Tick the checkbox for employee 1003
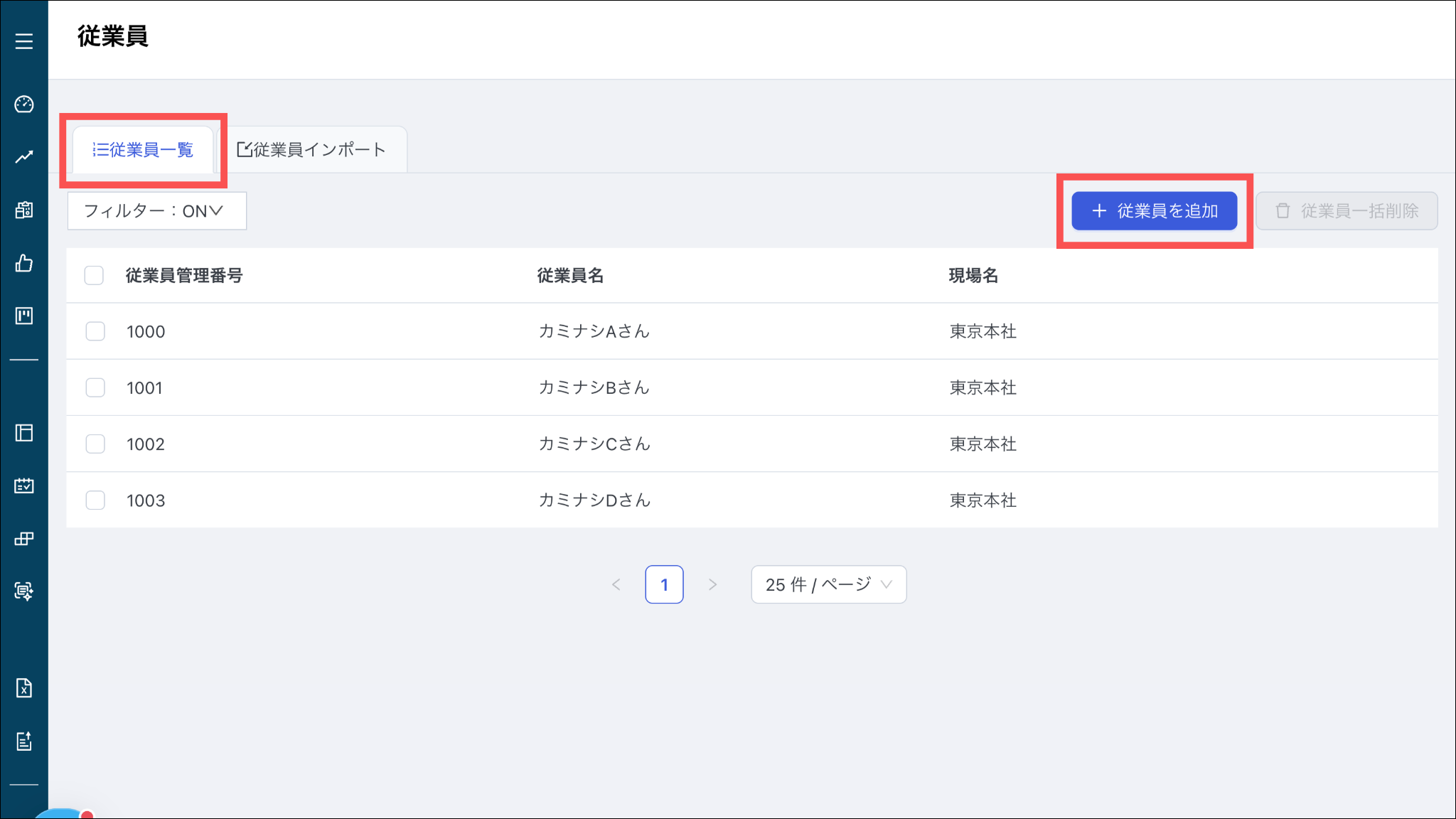This screenshot has width=1456, height=819. coord(95,500)
